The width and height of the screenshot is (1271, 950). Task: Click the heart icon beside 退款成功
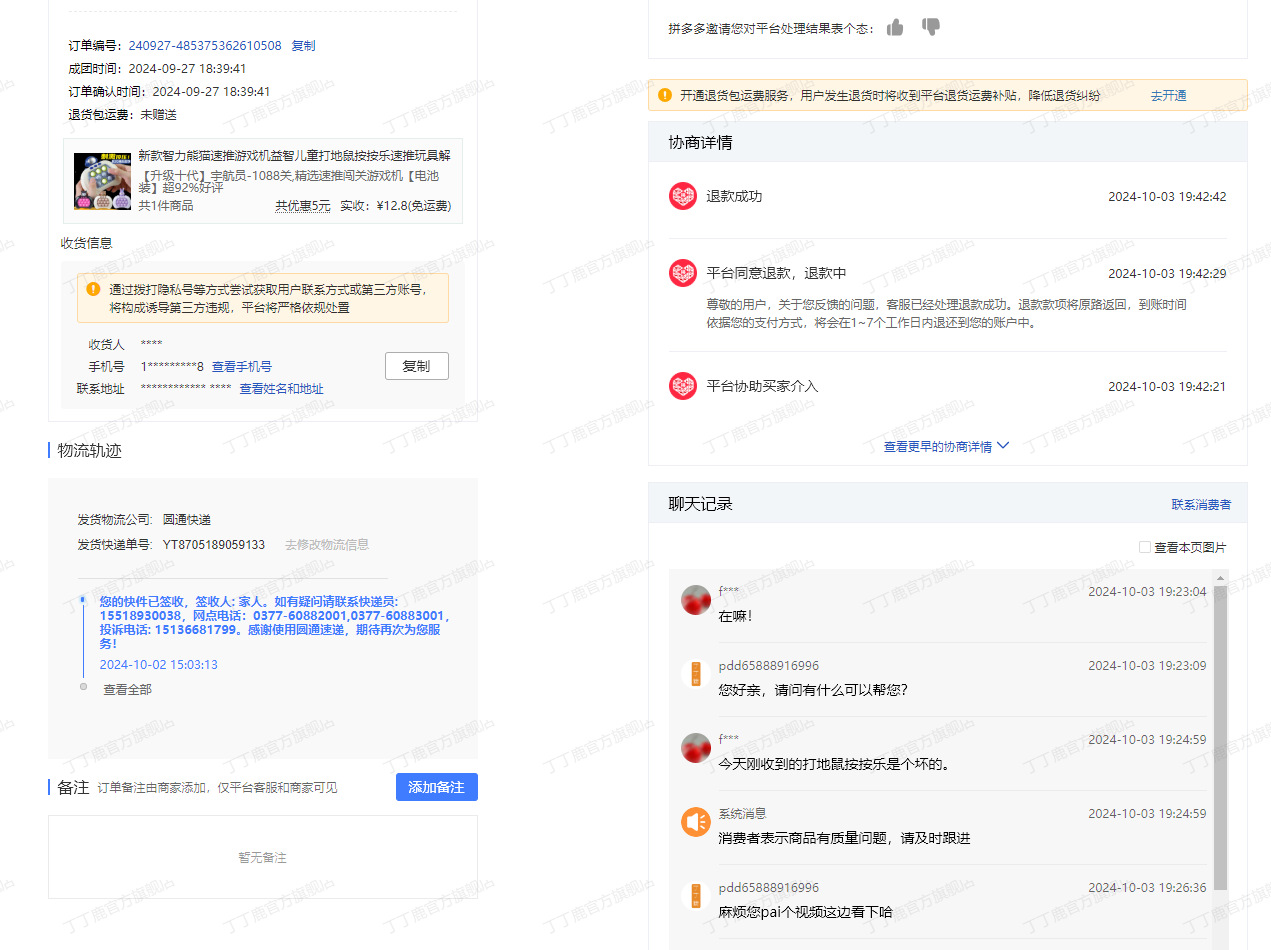pyautogui.click(x=683, y=196)
